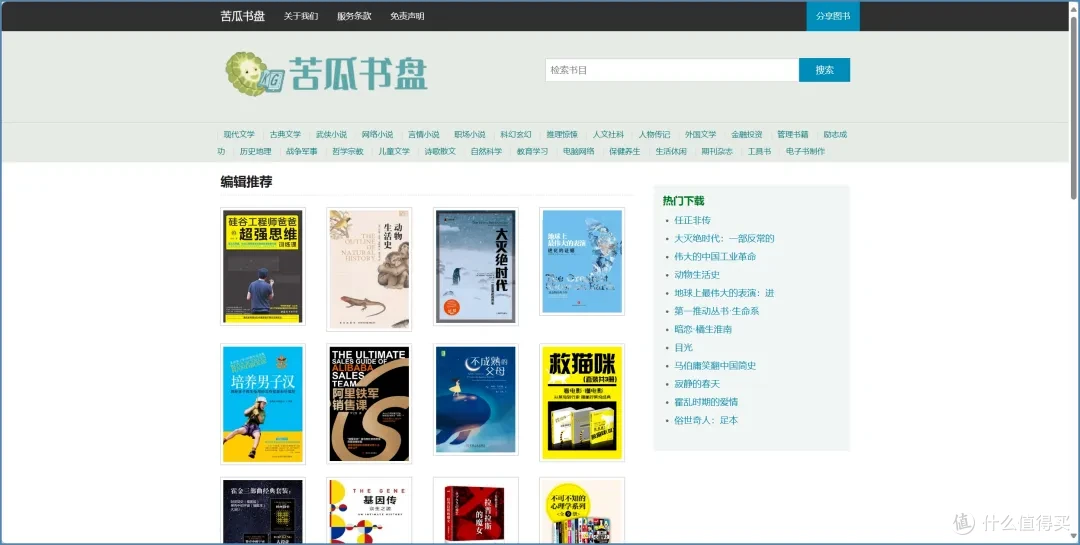Open hot download 目光

pos(683,347)
